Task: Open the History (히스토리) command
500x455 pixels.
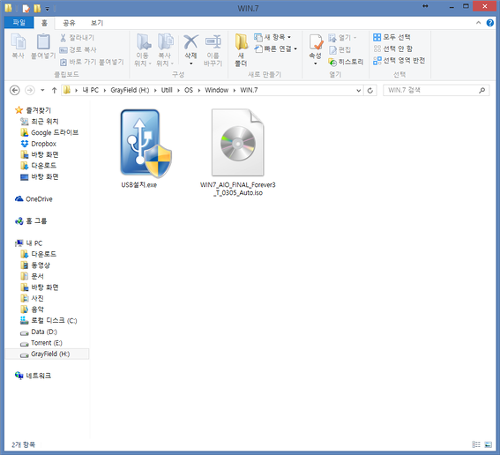Action: click(x=346, y=62)
